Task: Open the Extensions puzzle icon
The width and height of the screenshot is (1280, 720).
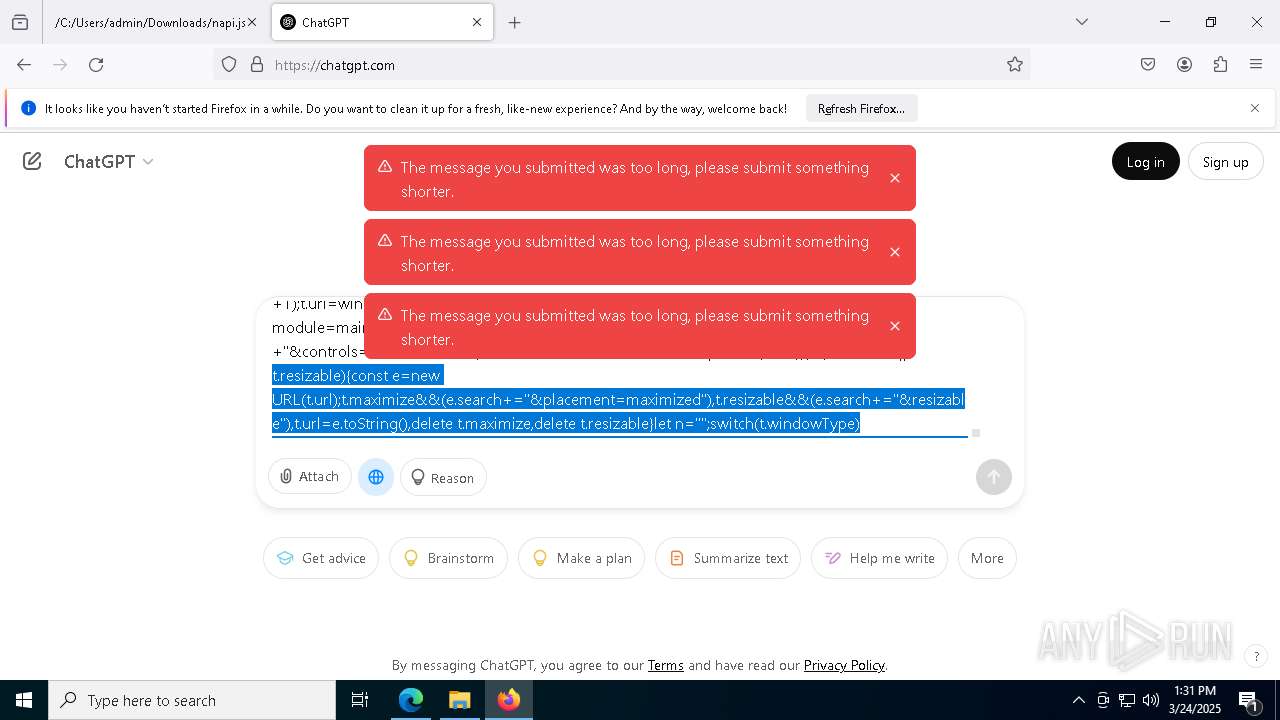Action: click(1220, 65)
